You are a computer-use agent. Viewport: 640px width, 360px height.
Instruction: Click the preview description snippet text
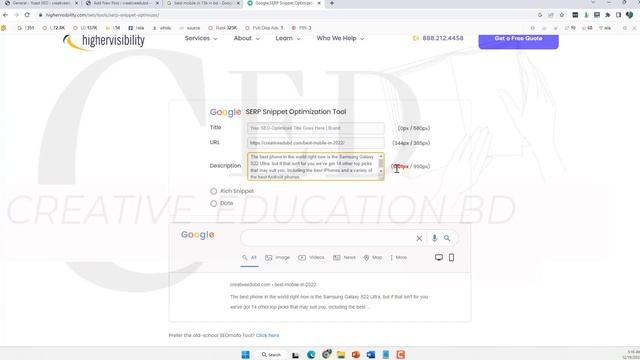click(x=329, y=302)
